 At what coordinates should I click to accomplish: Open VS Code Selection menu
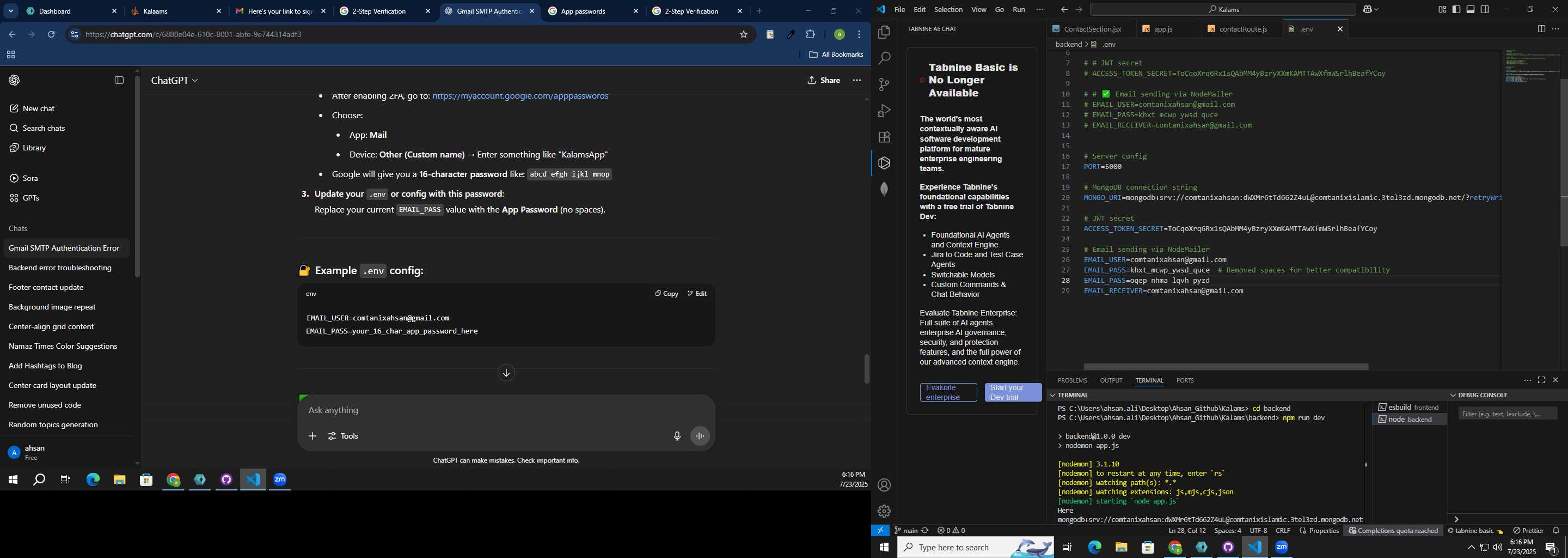(x=948, y=10)
